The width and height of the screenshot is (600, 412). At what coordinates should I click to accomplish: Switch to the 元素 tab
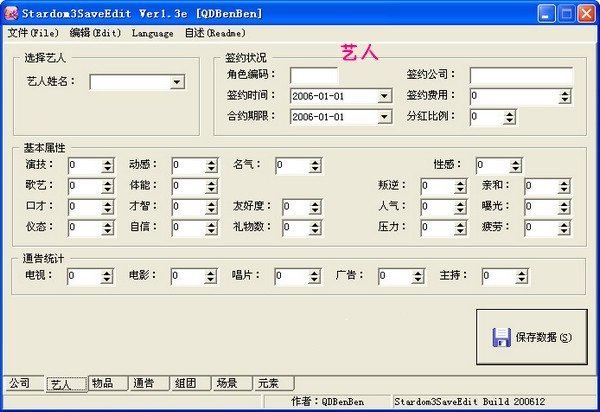[x=268, y=383]
